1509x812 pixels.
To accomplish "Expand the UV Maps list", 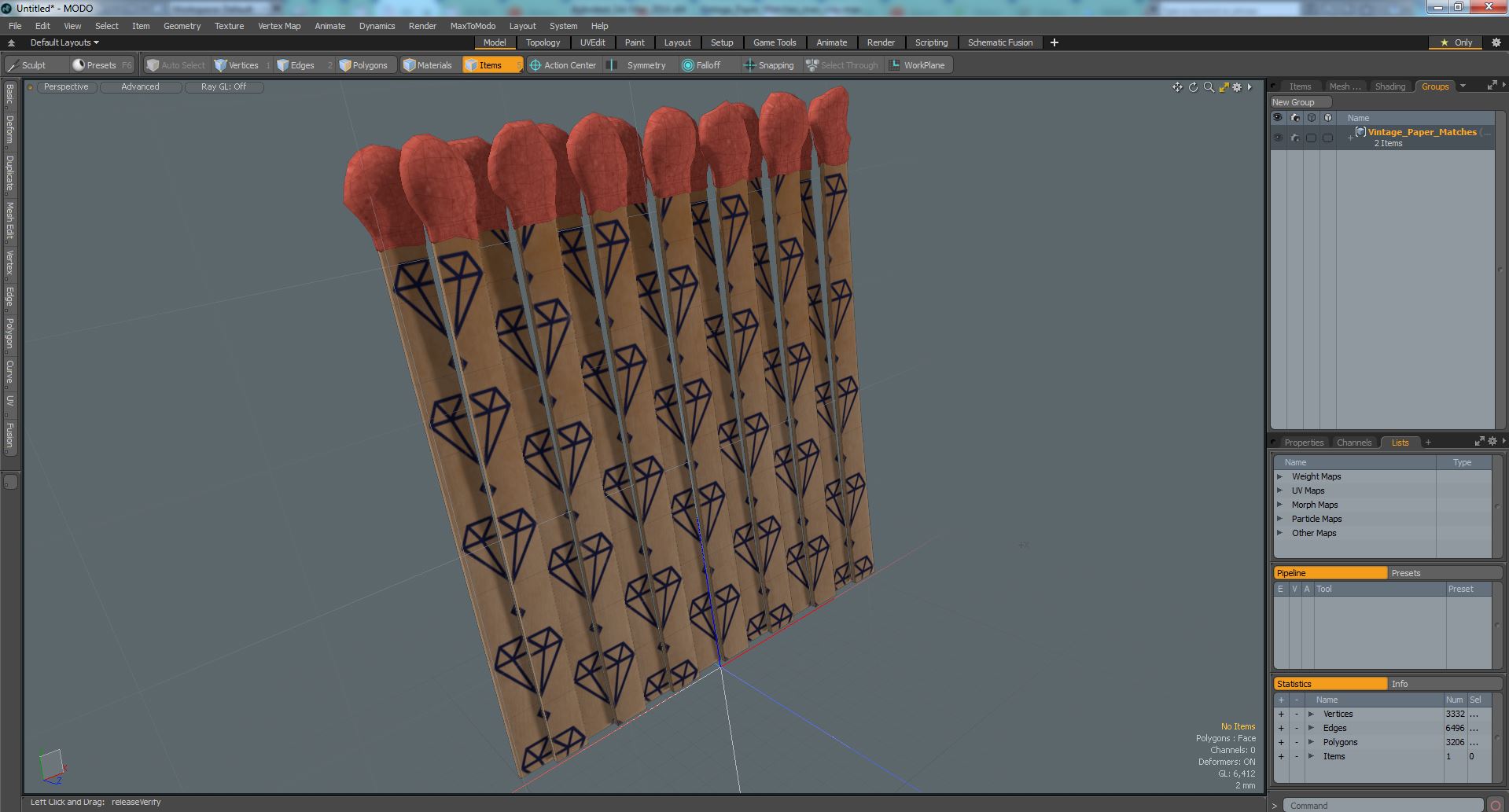I will (1279, 491).
